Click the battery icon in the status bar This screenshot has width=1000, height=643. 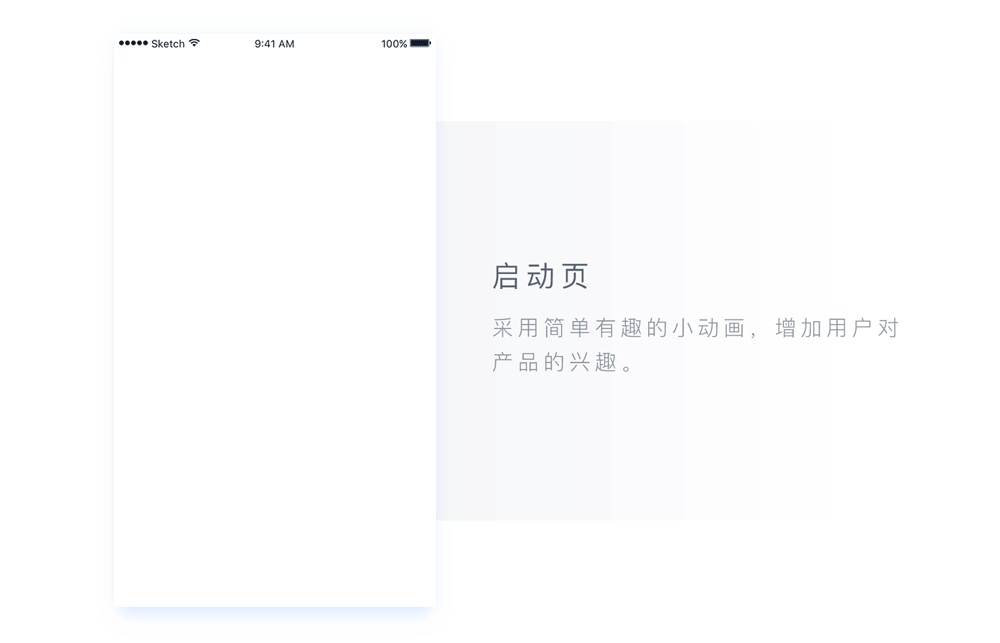coord(421,43)
